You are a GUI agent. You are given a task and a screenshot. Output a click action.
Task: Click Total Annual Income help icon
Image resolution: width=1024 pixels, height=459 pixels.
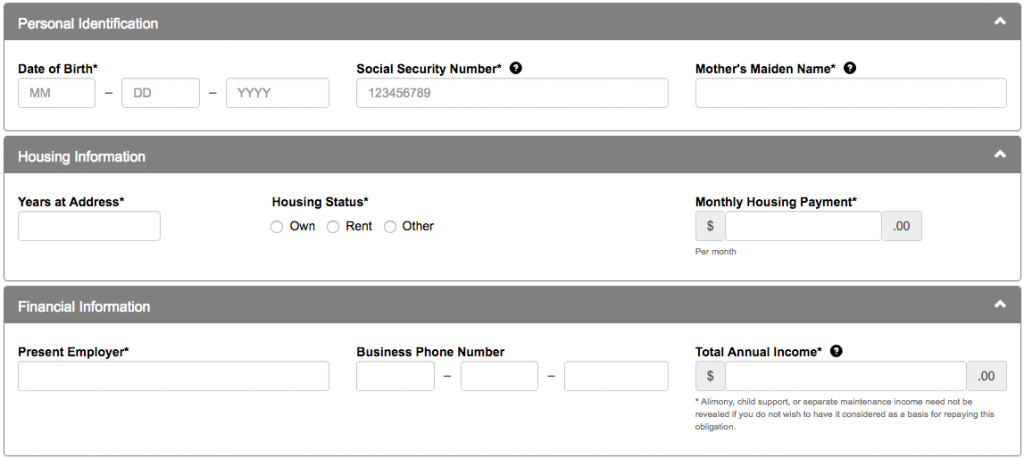[x=836, y=351]
